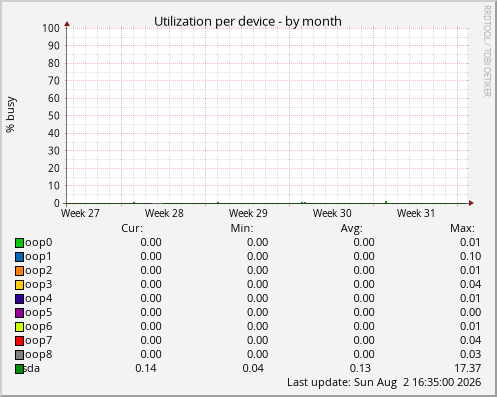Click the Avg: column header
The height and width of the screenshot is (397, 497).
click(352, 229)
